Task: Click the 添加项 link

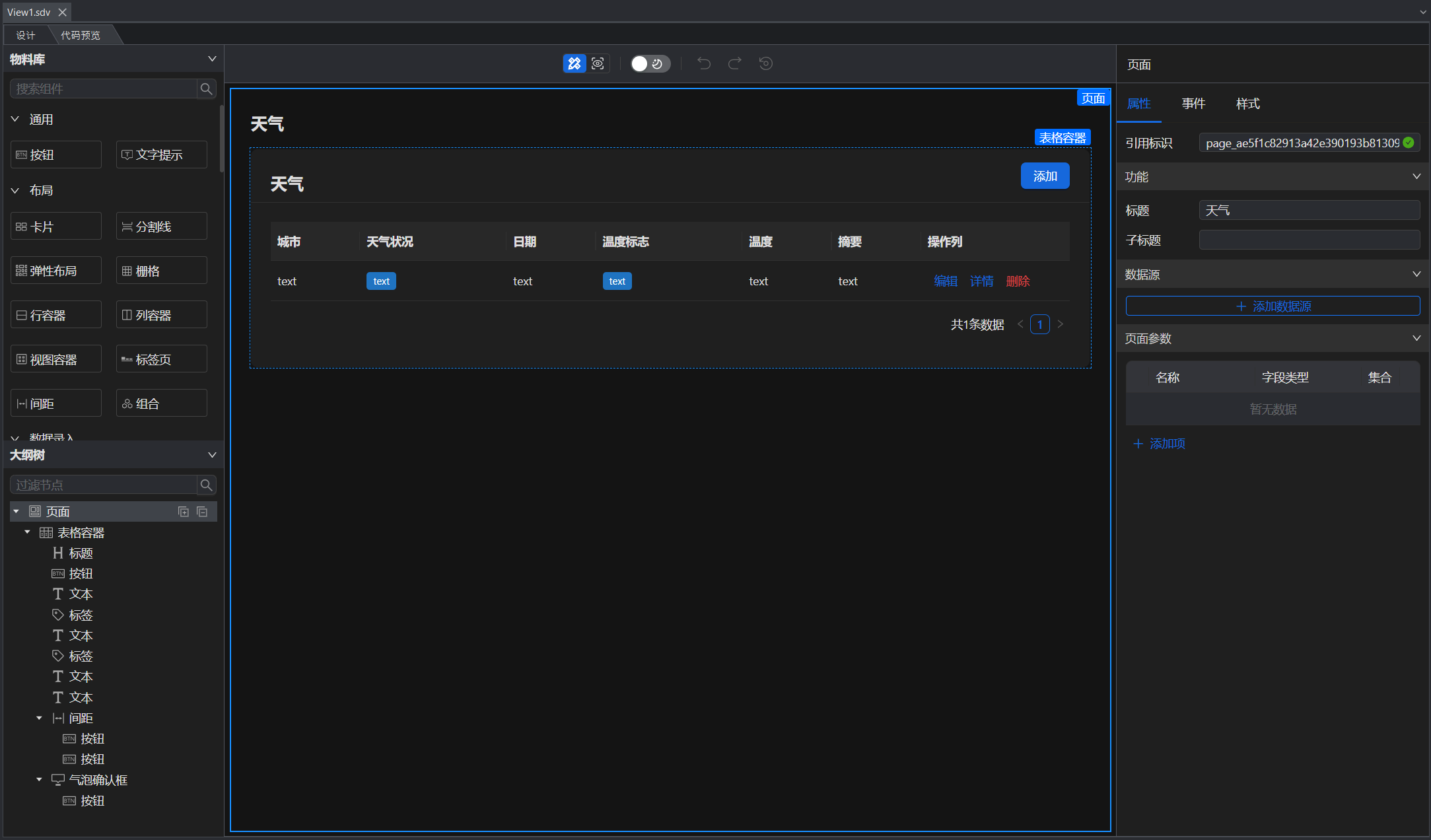Action: 1159,444
